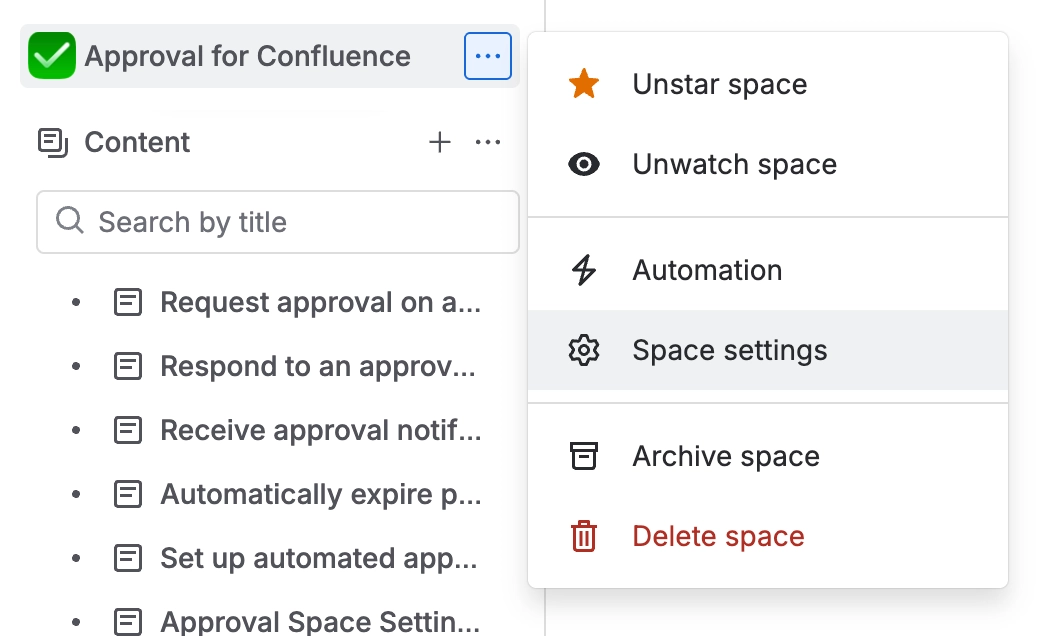Click the page icon beside Request approval

tap(128, 301)
